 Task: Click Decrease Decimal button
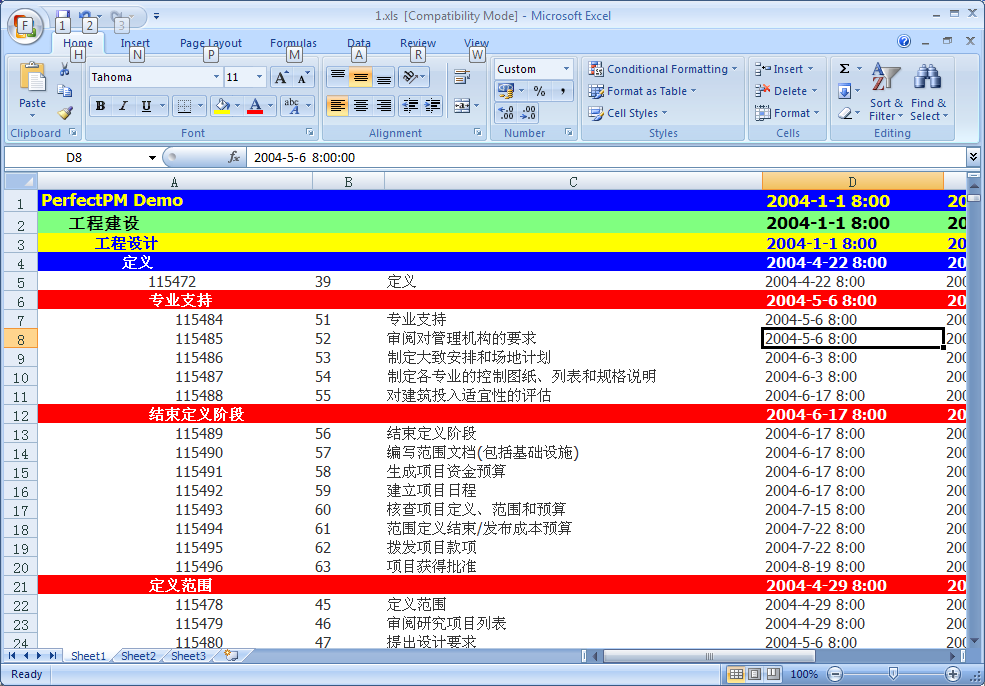(x=529, y=113)
